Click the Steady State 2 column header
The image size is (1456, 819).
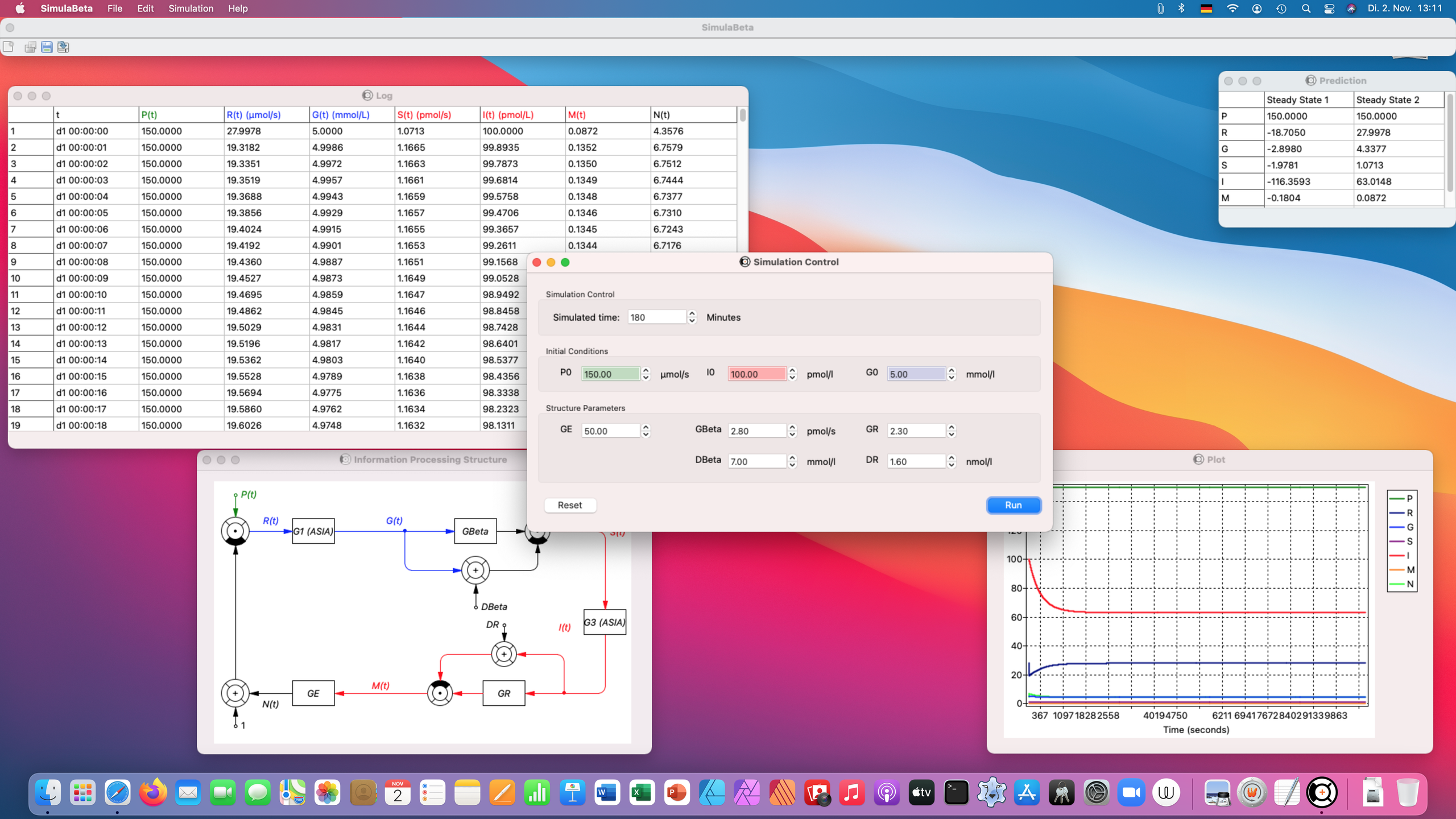pyautogui.click(x=1399, y=100)
